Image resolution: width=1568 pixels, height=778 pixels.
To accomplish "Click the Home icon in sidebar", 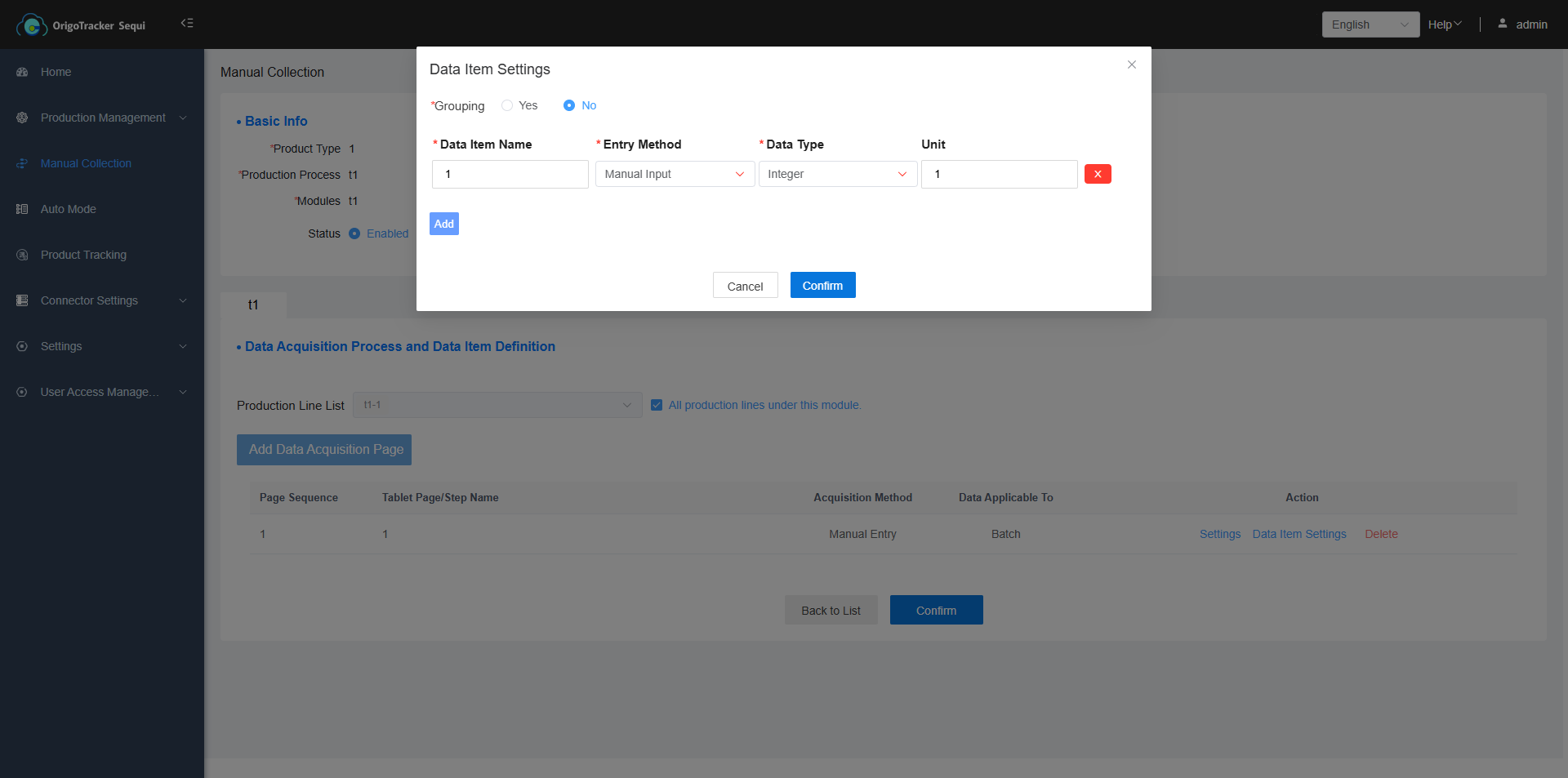I will click(x=22, y=73).
